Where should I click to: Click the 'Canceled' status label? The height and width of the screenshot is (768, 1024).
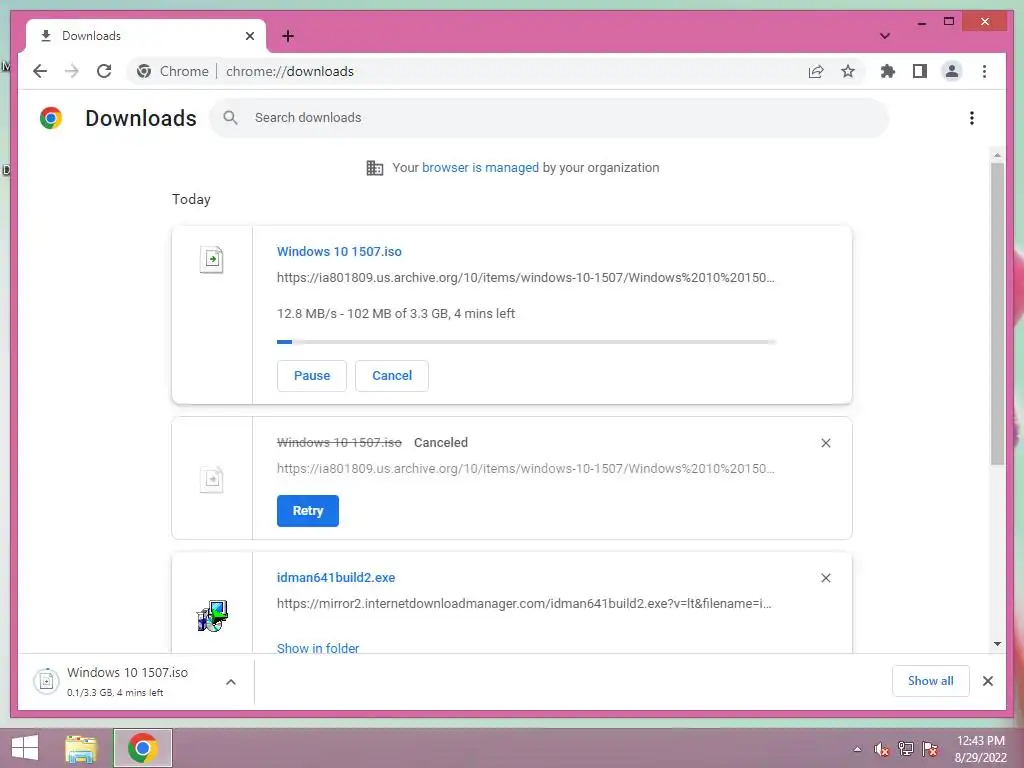coord(441,443)
